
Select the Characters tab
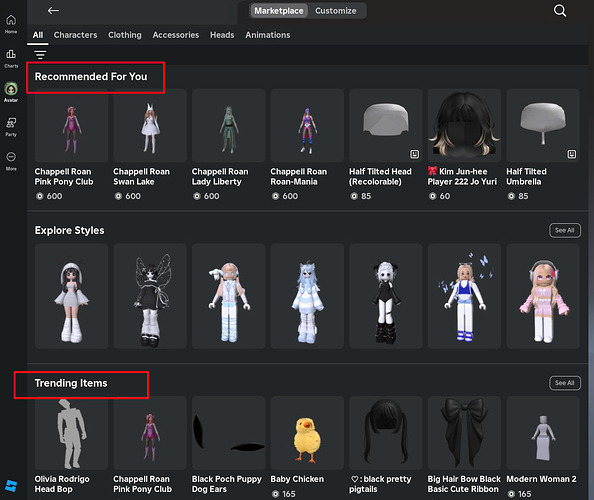pyautogui.click(x=75, y=35)
